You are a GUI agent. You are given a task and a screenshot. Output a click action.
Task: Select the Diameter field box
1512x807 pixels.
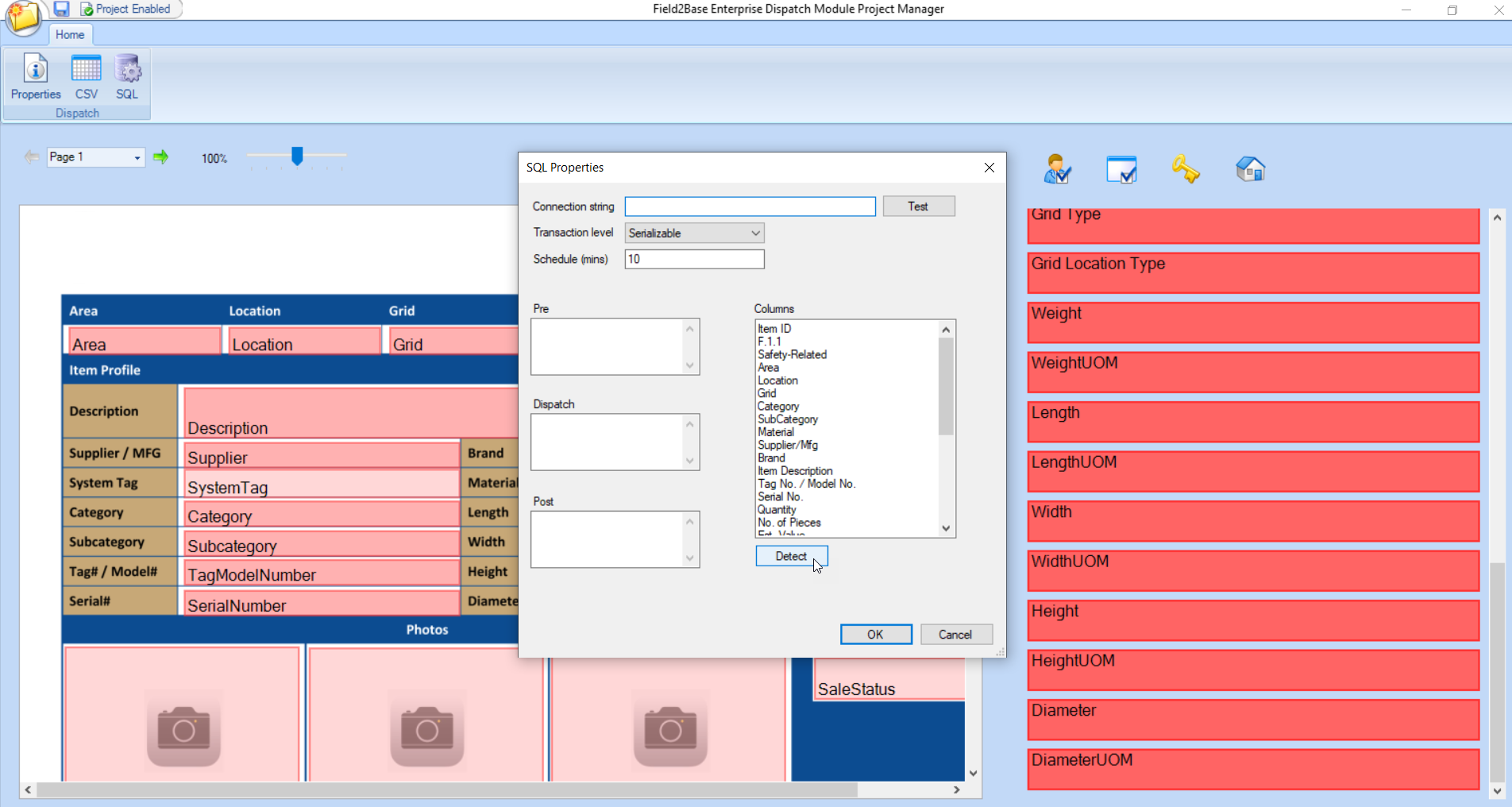pyautogui.click(x=1253, y=720)
